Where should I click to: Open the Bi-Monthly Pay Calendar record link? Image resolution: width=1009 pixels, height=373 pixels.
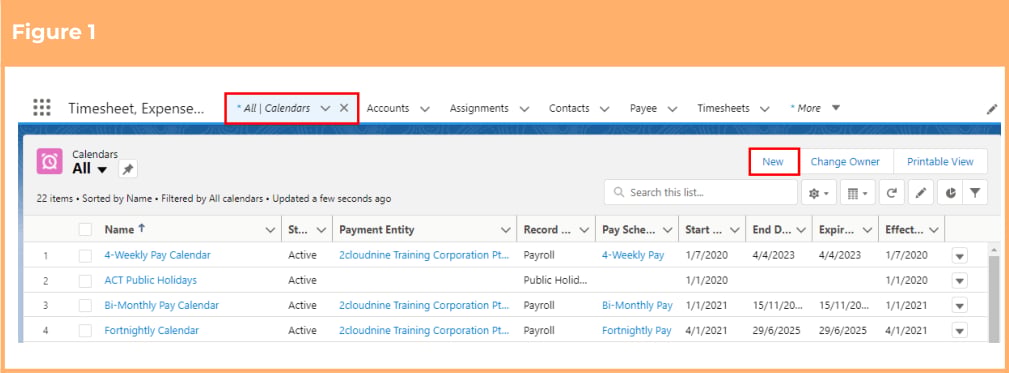162,305
